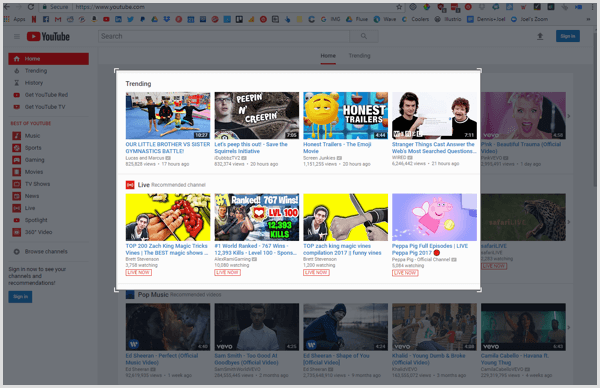Viewport: 600px width, 388px height.
Task: Open Camila Cabello Havana video thumbnail
Action: [523, 327]
